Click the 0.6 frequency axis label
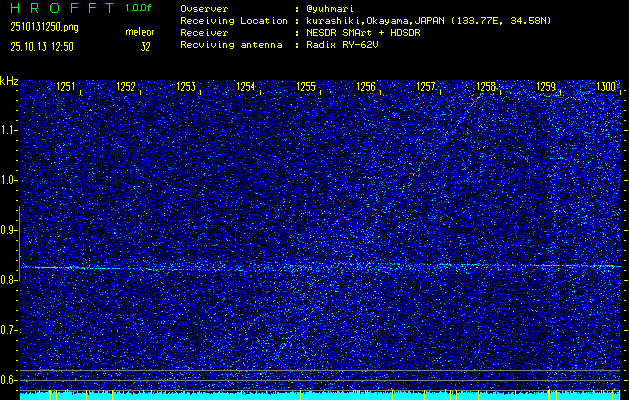629x400 pixels. click(9, 380)
